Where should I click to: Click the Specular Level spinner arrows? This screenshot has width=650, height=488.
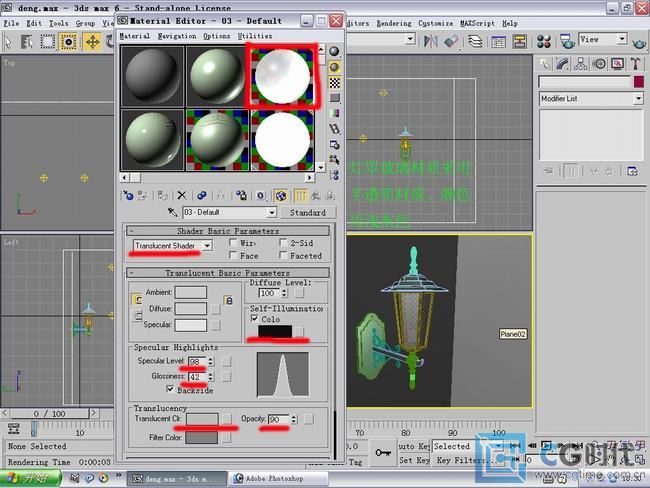211,361
